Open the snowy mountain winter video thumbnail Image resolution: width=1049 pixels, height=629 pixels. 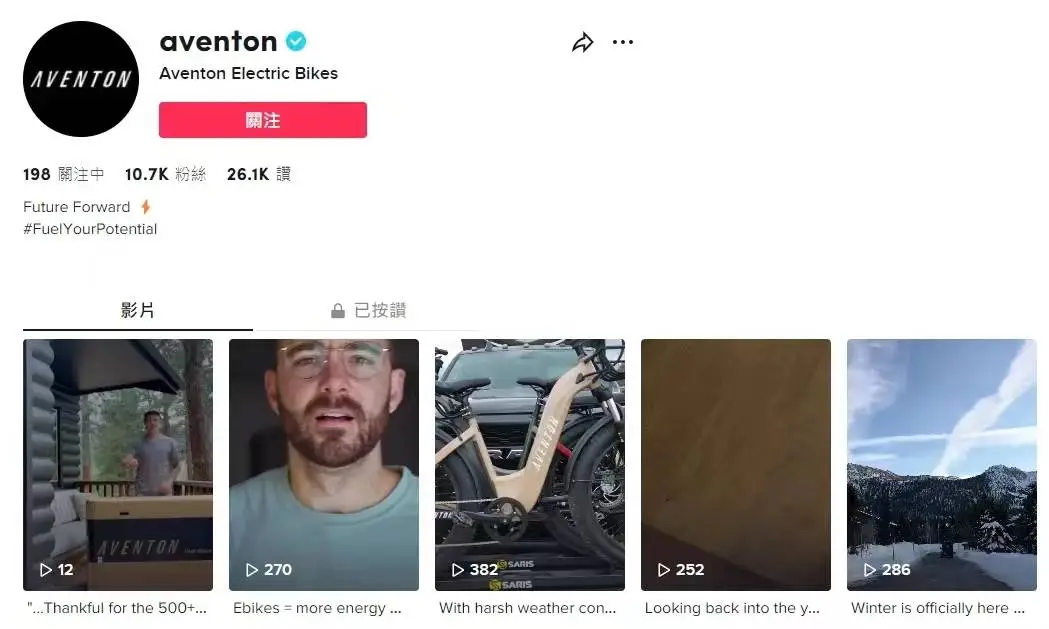tap(941, 465)
